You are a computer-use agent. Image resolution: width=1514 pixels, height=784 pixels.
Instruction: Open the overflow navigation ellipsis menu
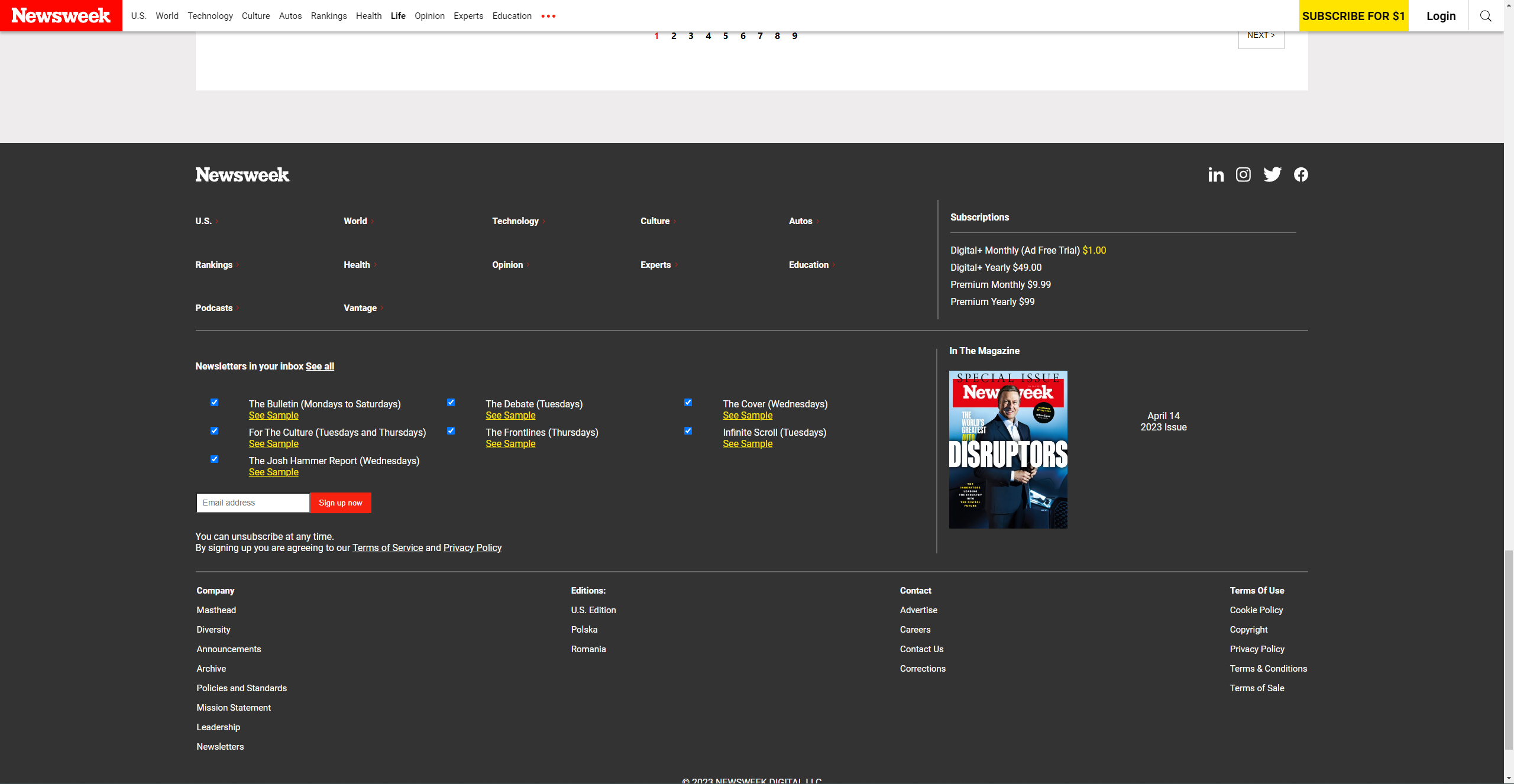pyautogui.click(x=548, y=16)
